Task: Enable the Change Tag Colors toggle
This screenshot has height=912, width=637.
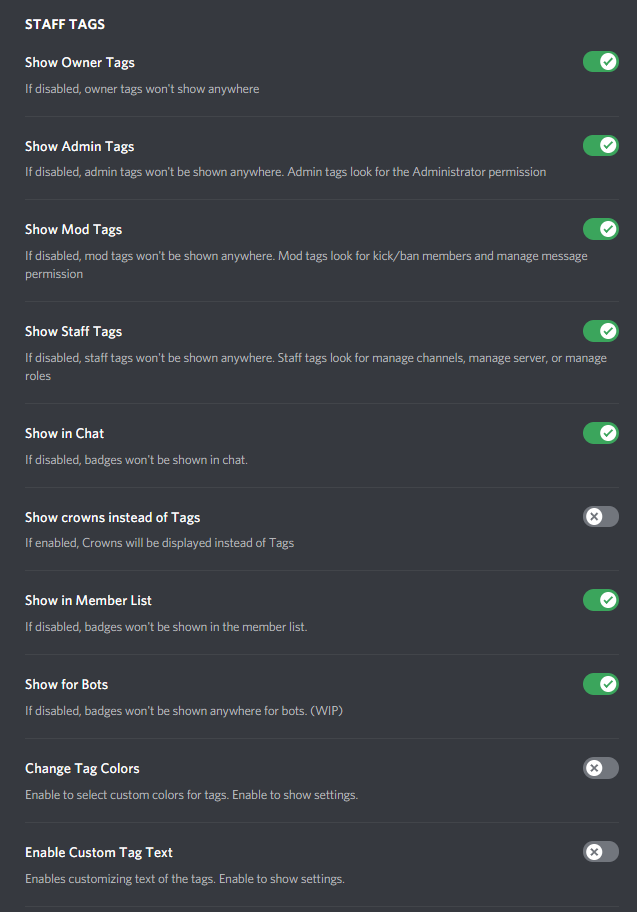Action: click(x=600, y=768)
